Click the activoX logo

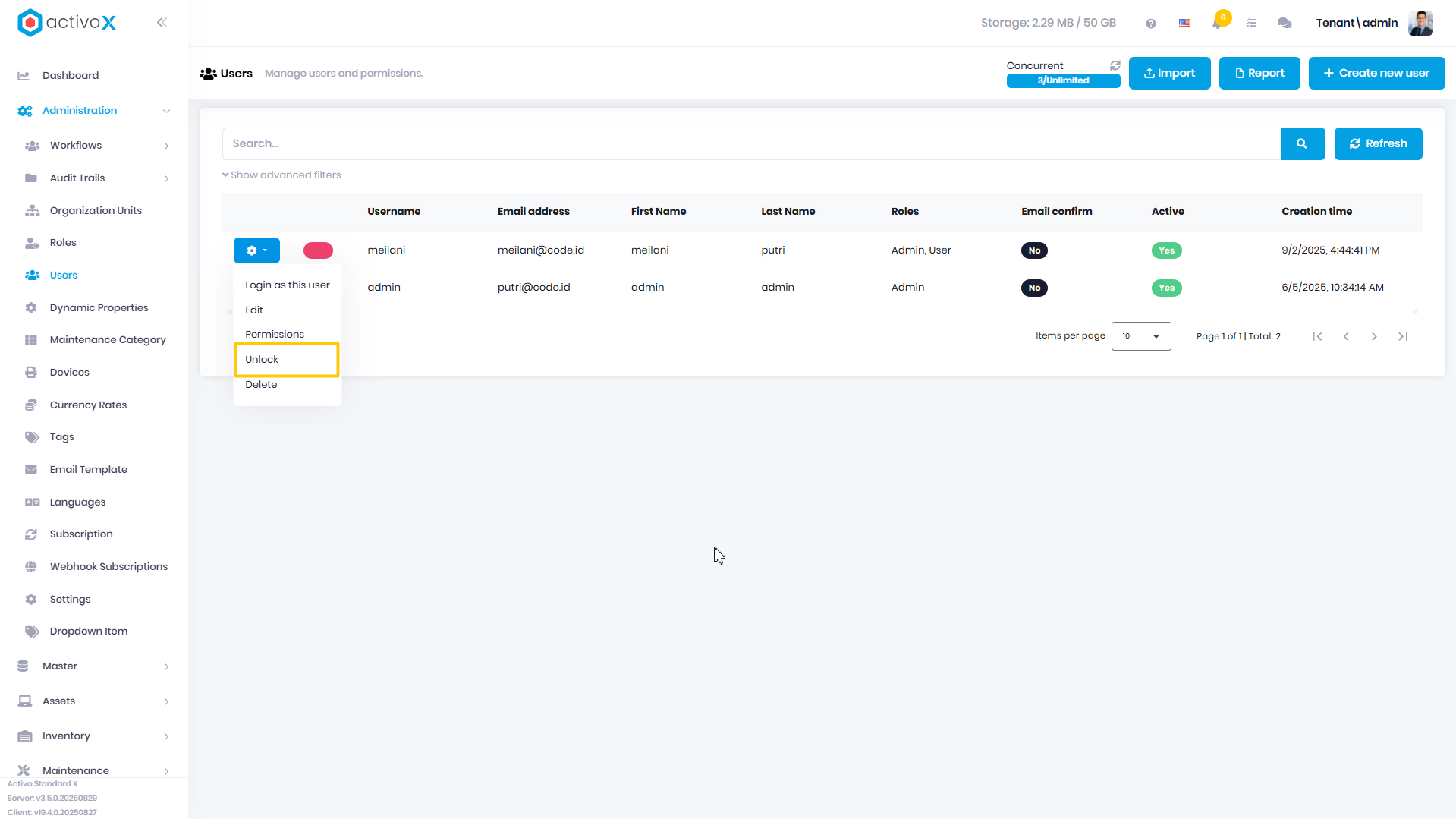click(67, 23)
